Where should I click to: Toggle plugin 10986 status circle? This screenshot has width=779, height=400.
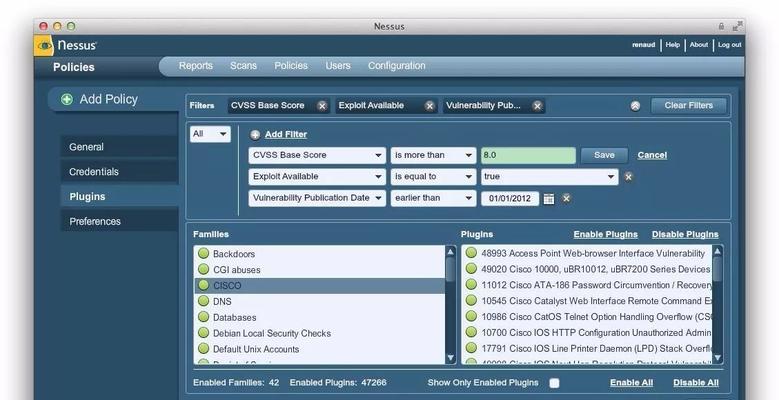tap(471, 317)
